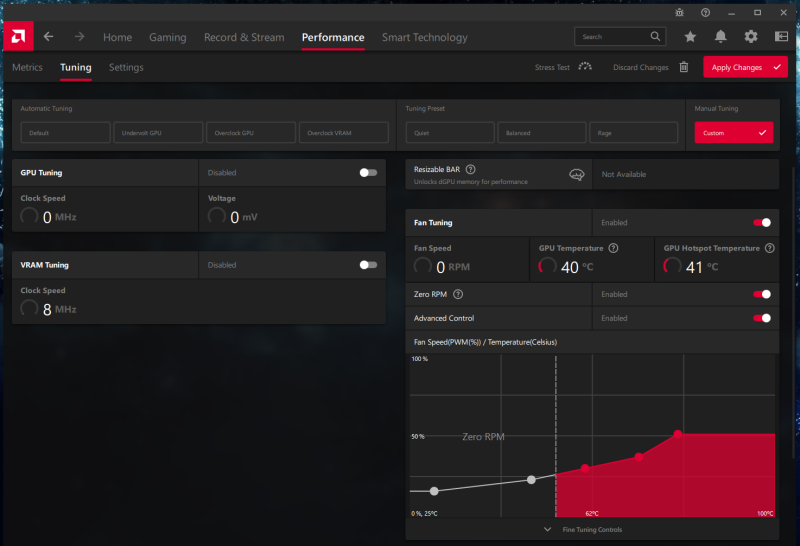Image resolution: width=800 pixels, height=546 pixels.
Task: Open the Gaming tab
Action: tap(167, 37)
